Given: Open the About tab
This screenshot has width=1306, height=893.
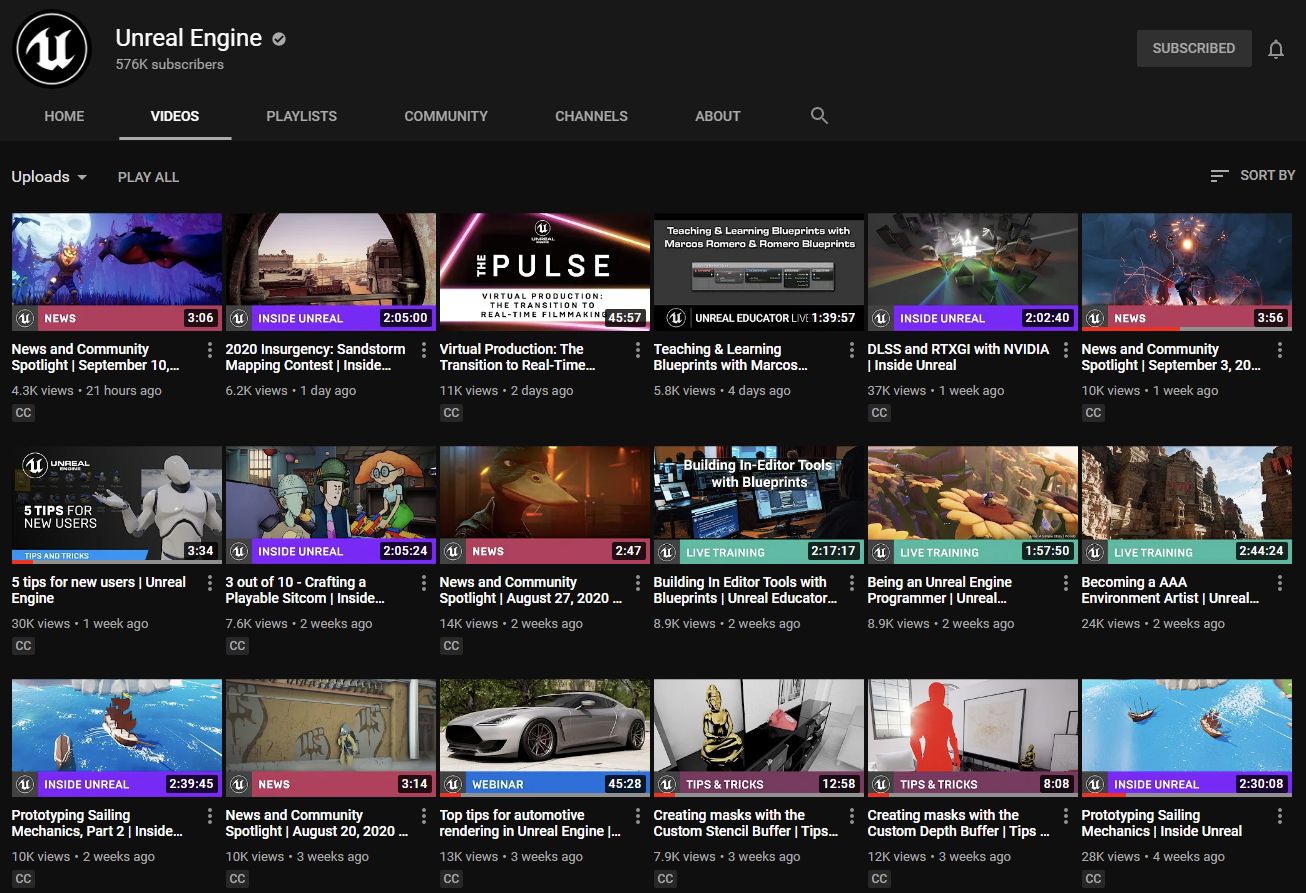Looking at the screenshot, I should (x=717, y=116).
